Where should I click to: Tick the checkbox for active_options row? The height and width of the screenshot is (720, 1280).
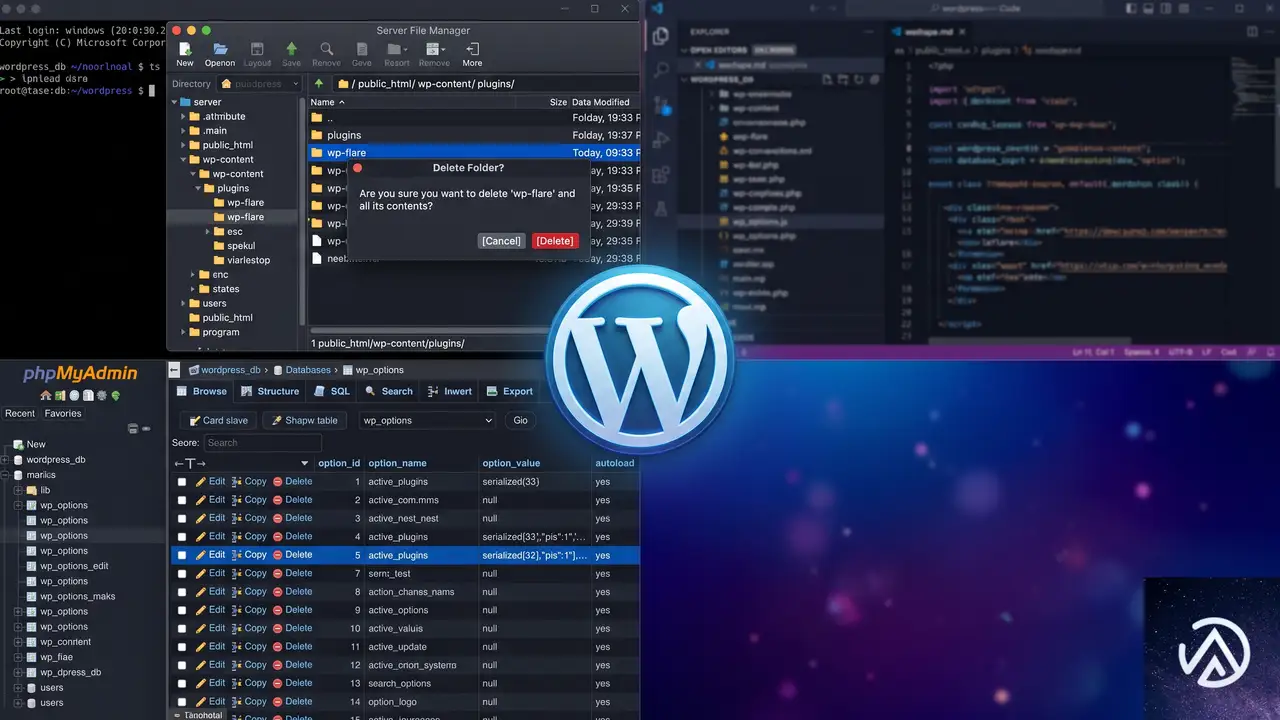(x=182, y=610)
